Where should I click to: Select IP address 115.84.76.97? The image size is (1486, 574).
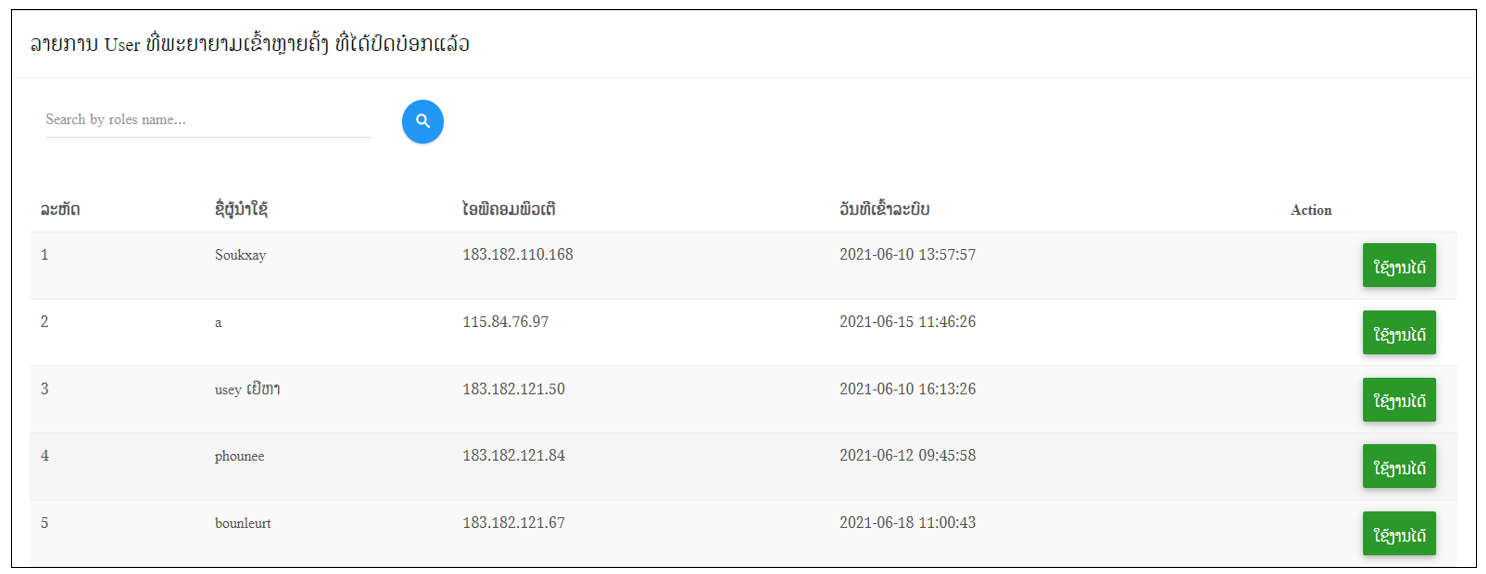click(505, 322)
